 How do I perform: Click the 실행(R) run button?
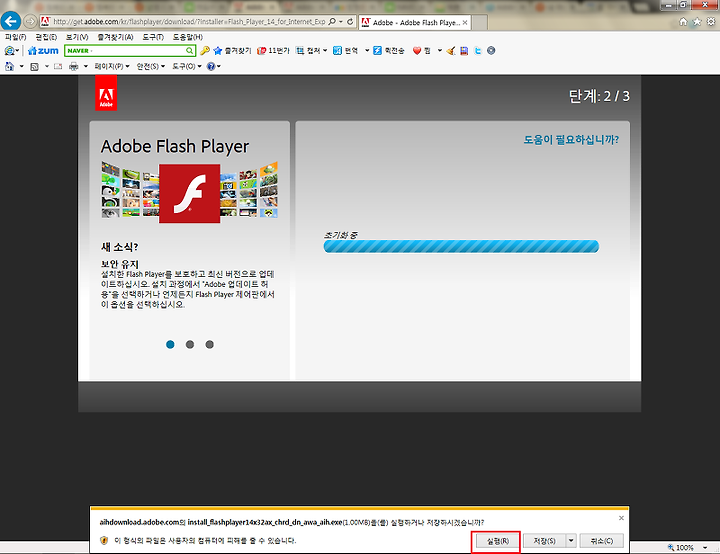(x=498, y=541)
